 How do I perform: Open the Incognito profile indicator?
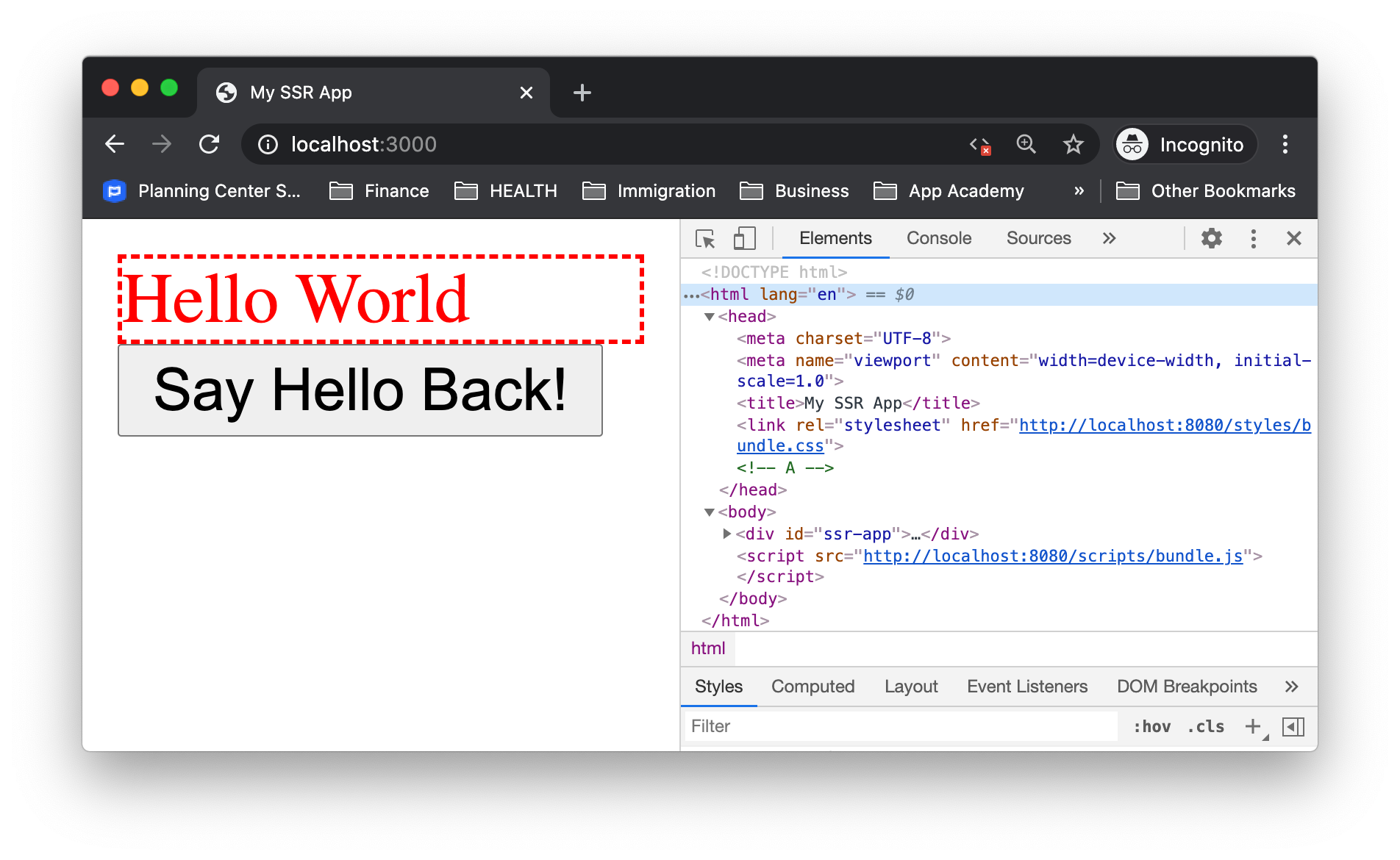(1185, 144)
